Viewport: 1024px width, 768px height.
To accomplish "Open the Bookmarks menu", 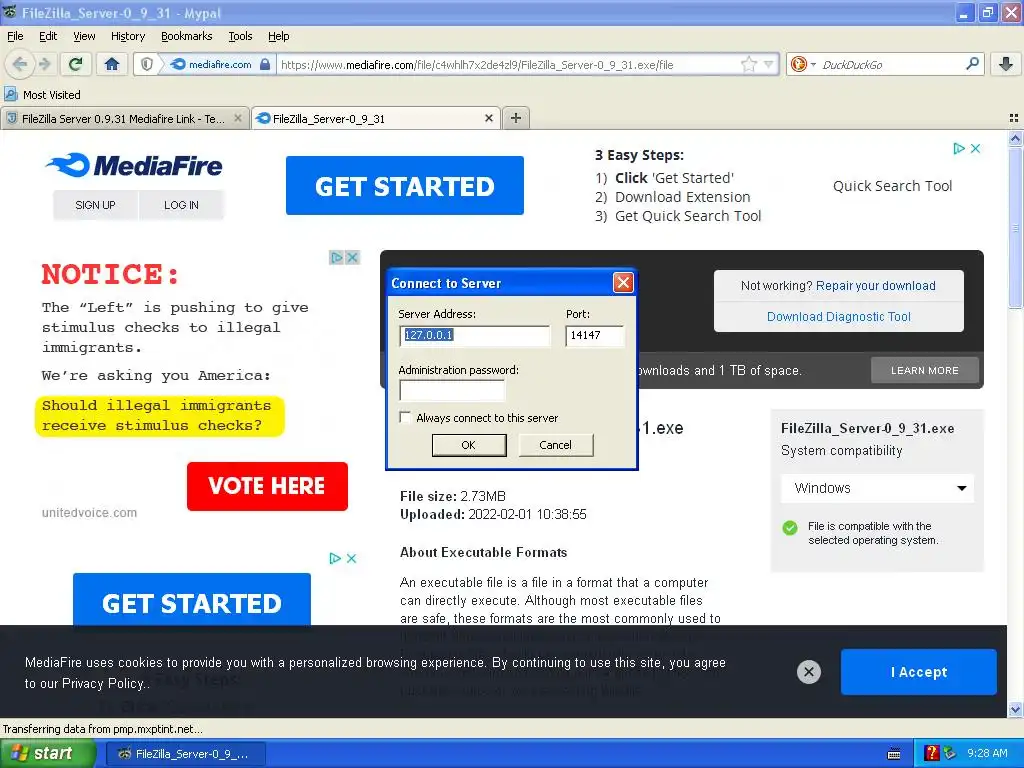I will (186, 36).
